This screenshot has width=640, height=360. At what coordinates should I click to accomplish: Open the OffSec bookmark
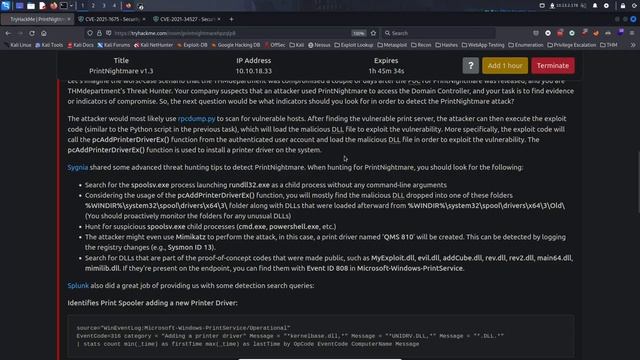[x=275, y=45]
